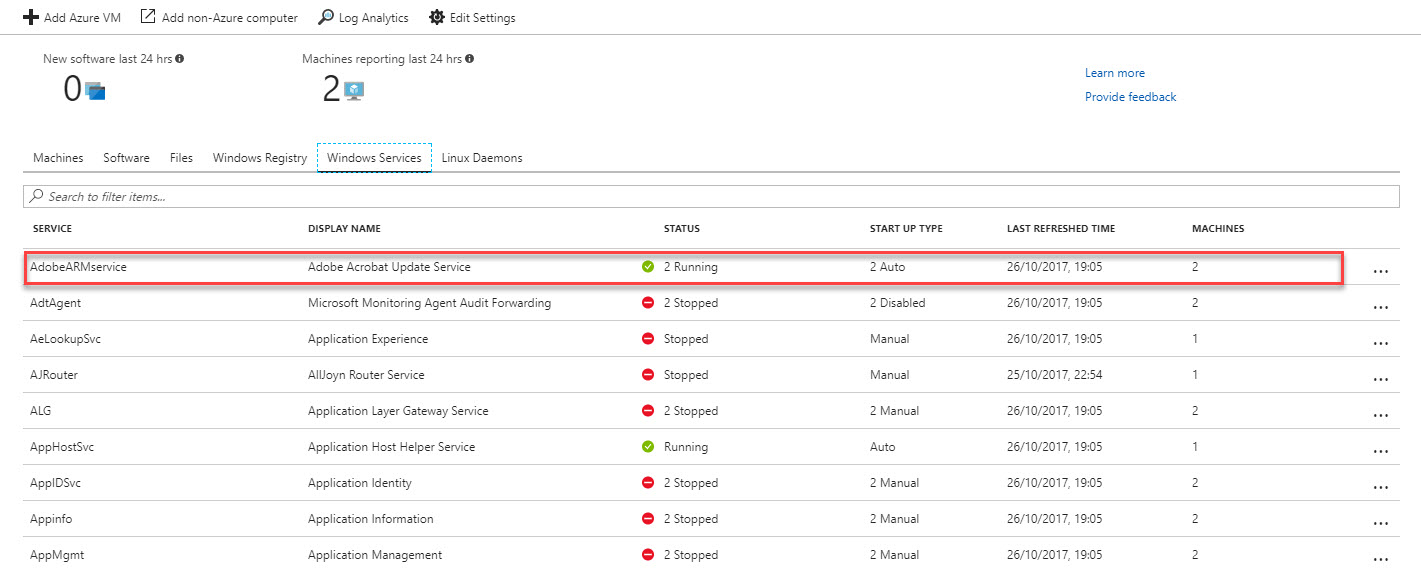This screenshot has width=1421, height=572.
Task: Sort by the START UP TYPE column header
Action: [906, 229]
